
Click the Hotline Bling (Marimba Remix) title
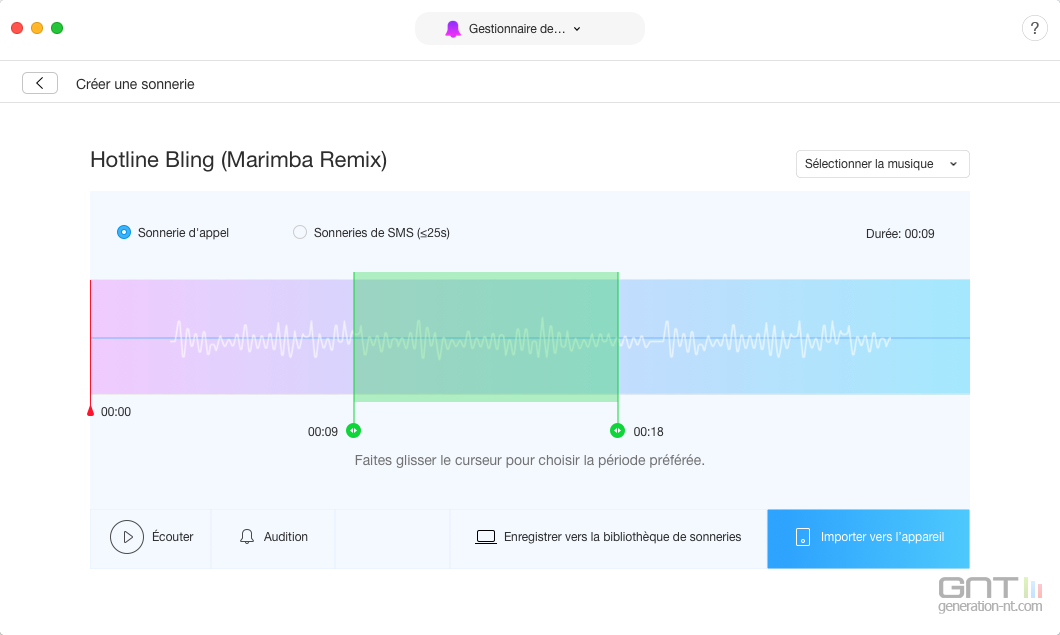click(x=239, y=160)
